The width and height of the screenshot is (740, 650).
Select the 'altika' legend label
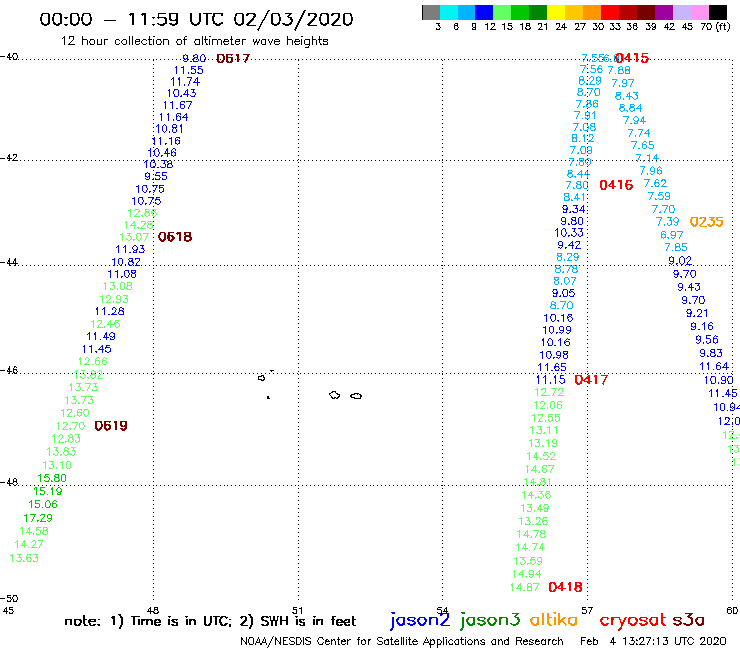pos(554,620)
